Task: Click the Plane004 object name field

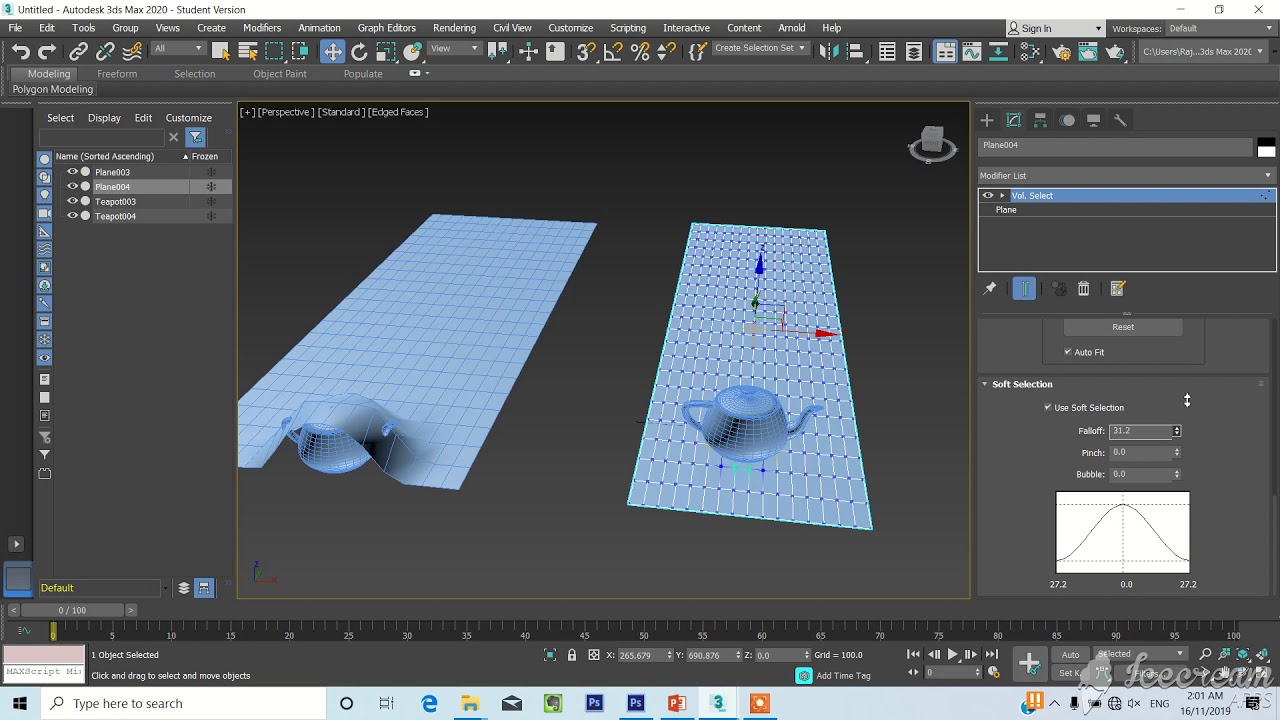Action: tap(1115, 146)
